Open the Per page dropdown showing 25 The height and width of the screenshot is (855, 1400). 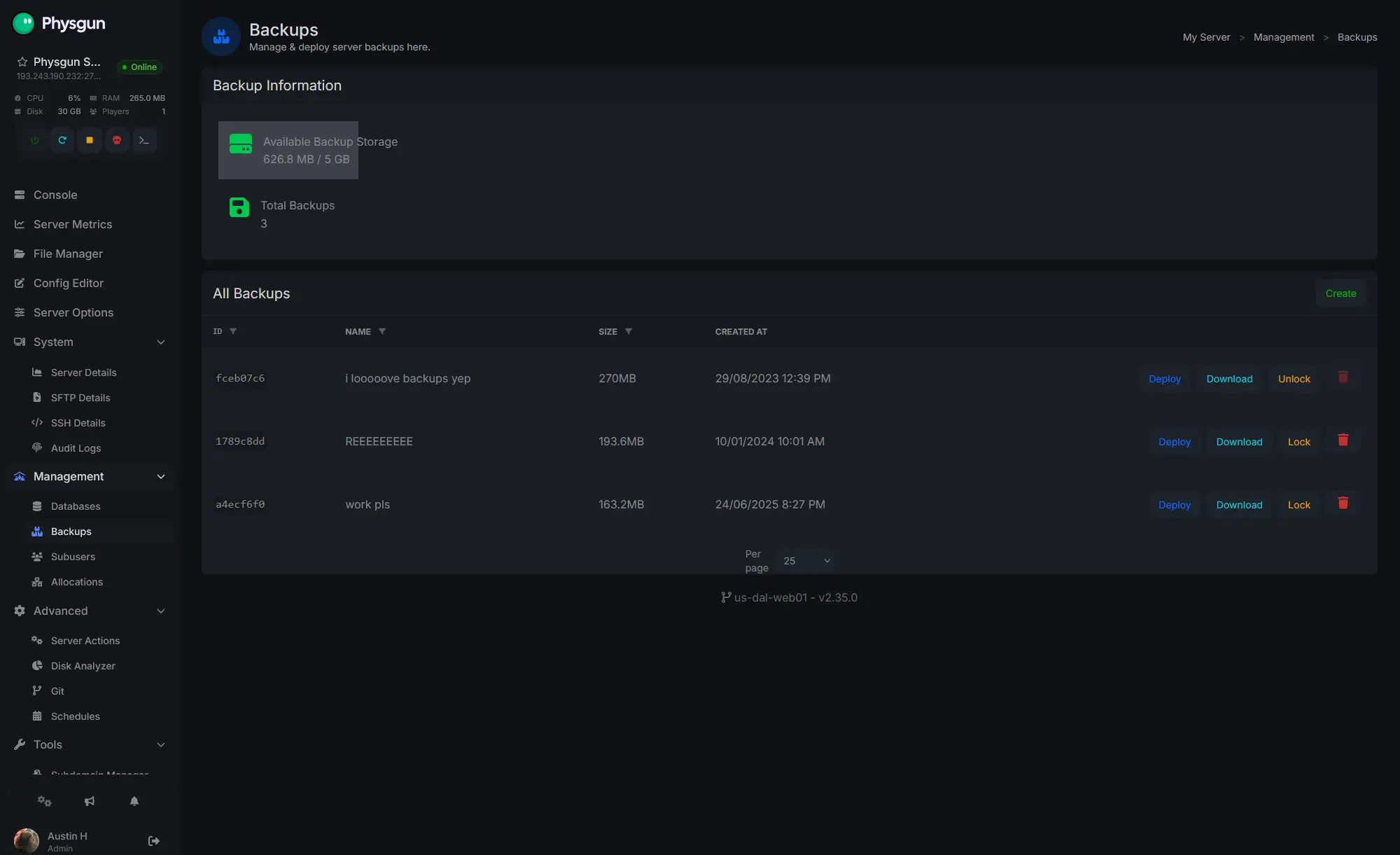coord(805,561)
